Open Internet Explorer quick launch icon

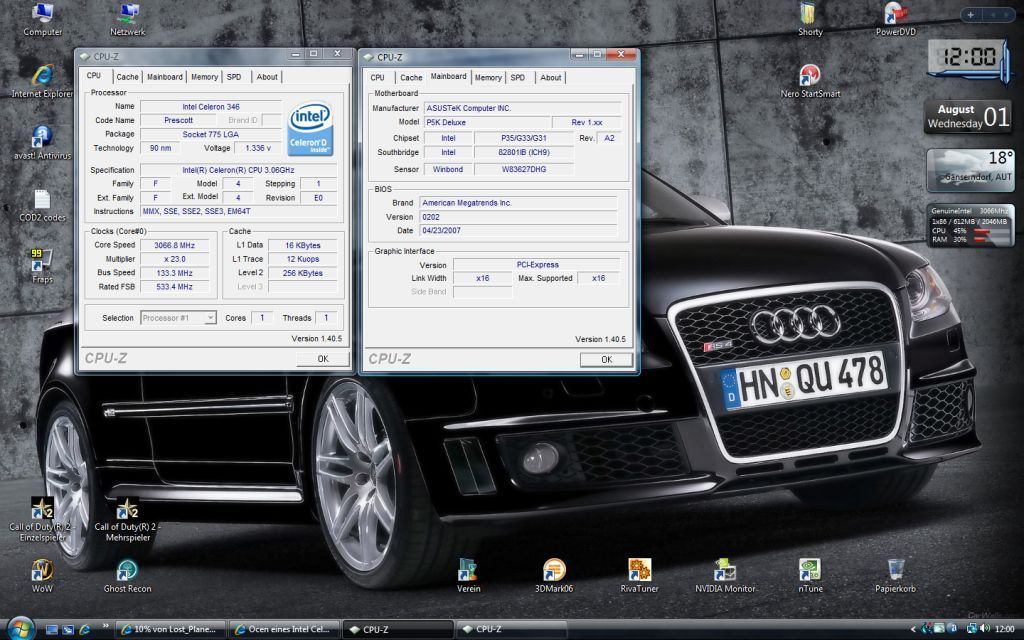coord(84,630)
